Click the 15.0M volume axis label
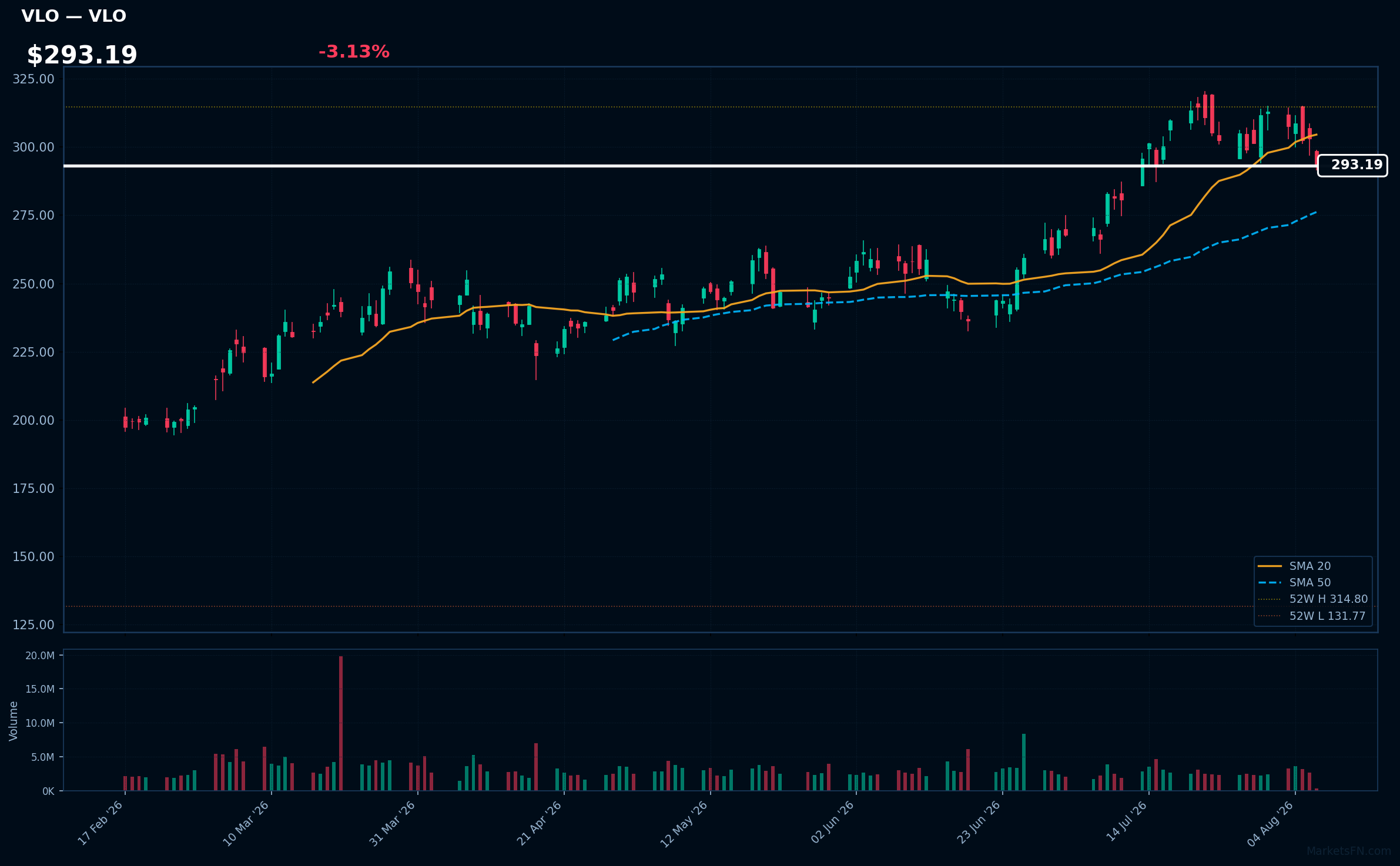Image resolution: width=1400 pixels, height=866 pixels. click(40, 689)
